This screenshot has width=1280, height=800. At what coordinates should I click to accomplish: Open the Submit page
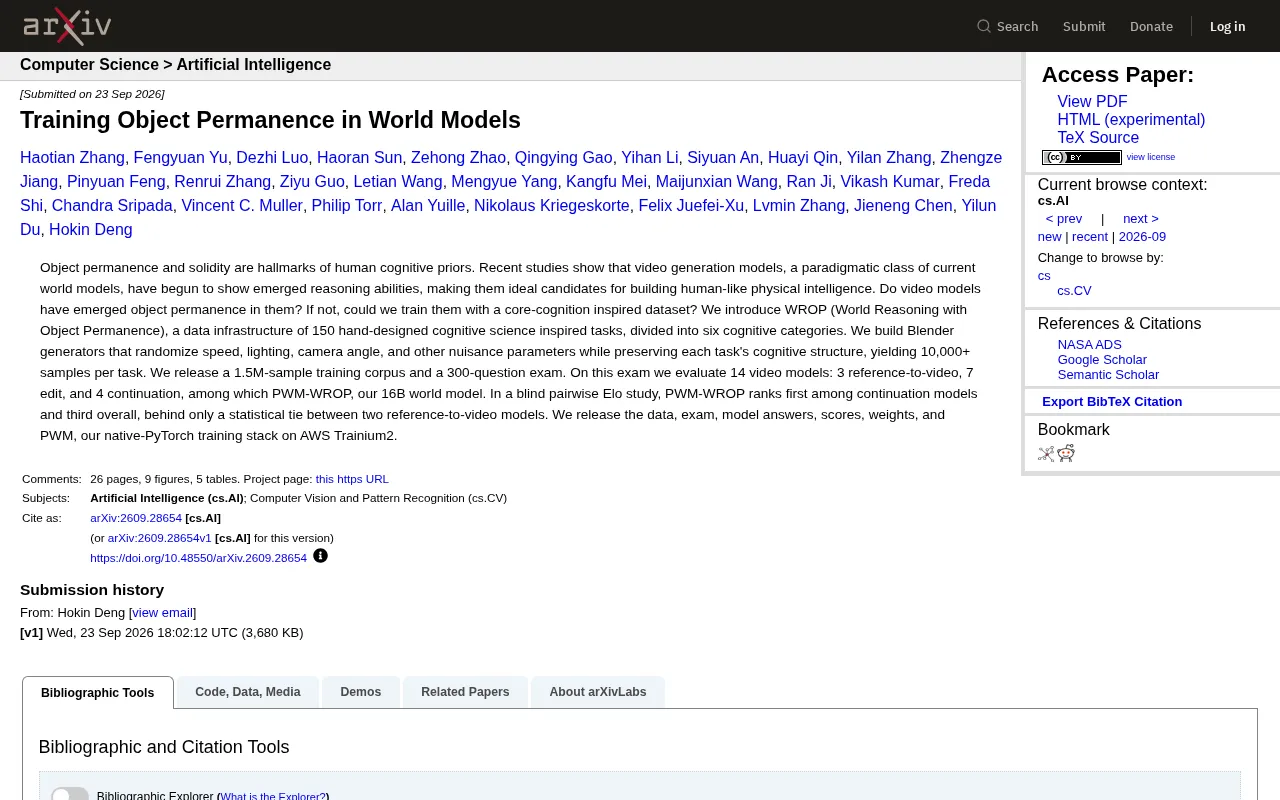point(1084,26)
